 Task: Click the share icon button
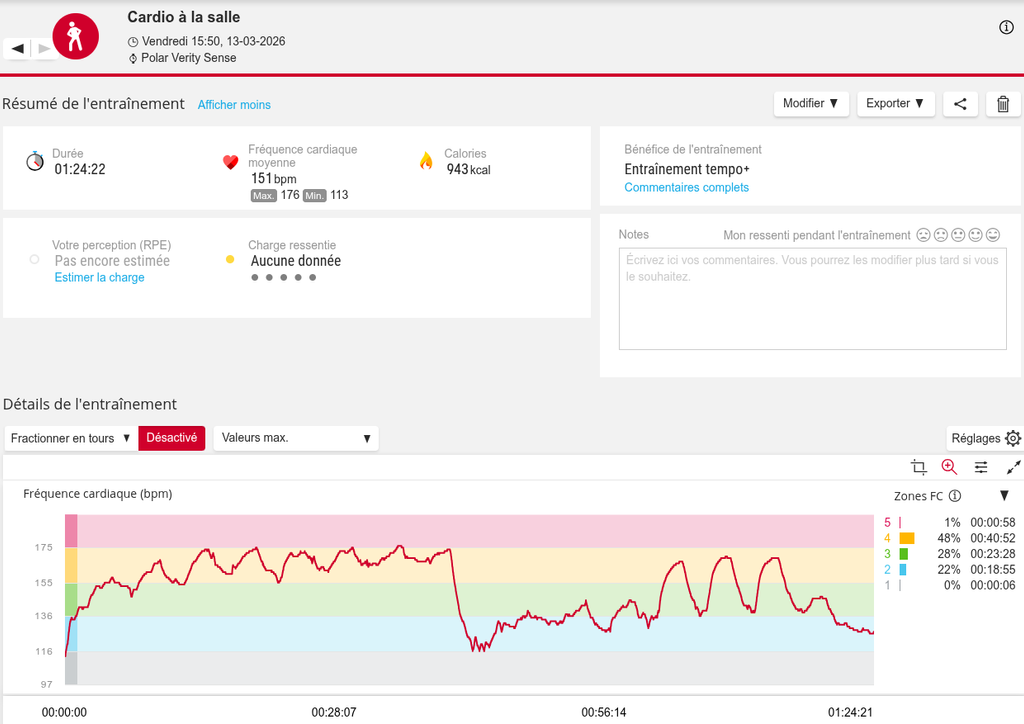tap(960, 104)
